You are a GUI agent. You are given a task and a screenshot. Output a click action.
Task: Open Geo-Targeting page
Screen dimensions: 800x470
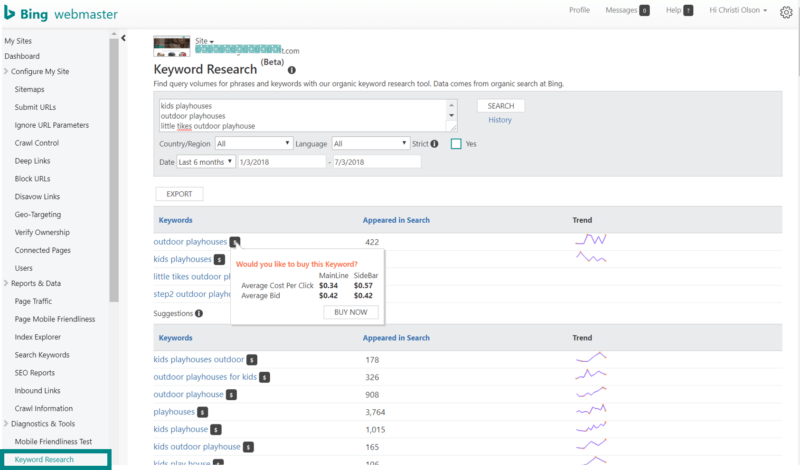[x=38, y=214]
